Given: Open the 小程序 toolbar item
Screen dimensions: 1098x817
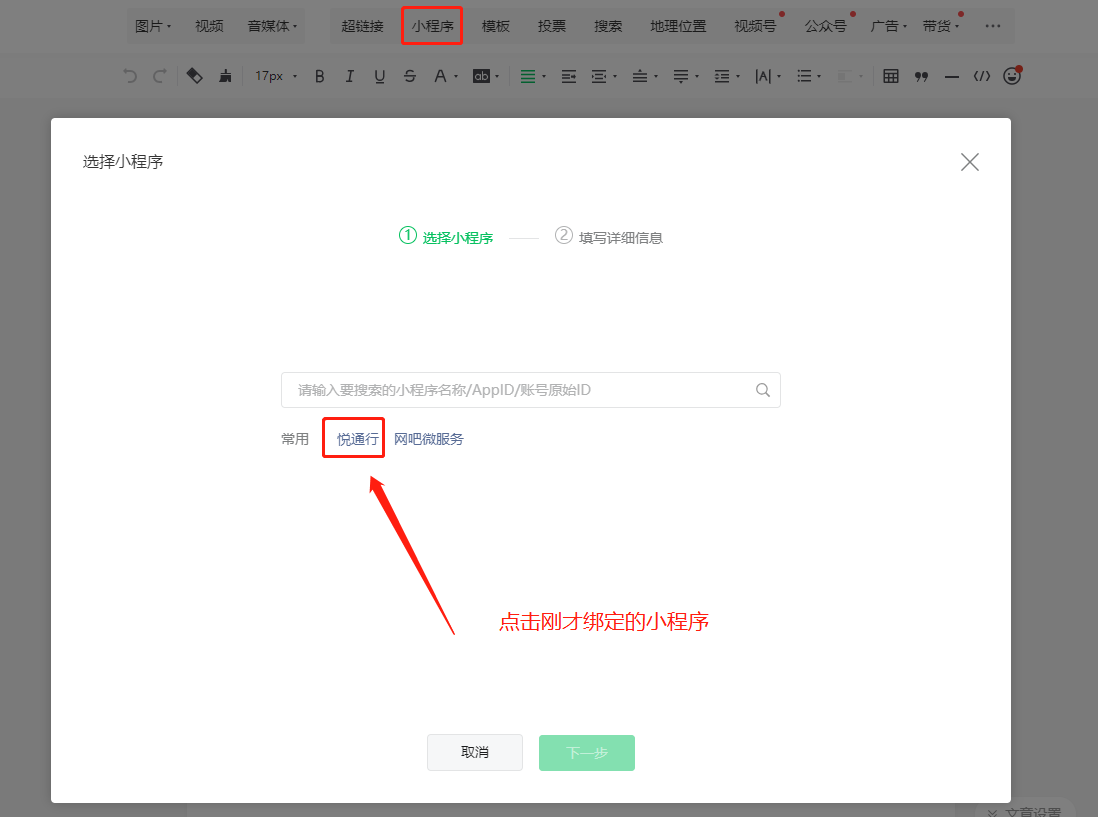Looking at the screenshot, I should (x=432, y=26).
